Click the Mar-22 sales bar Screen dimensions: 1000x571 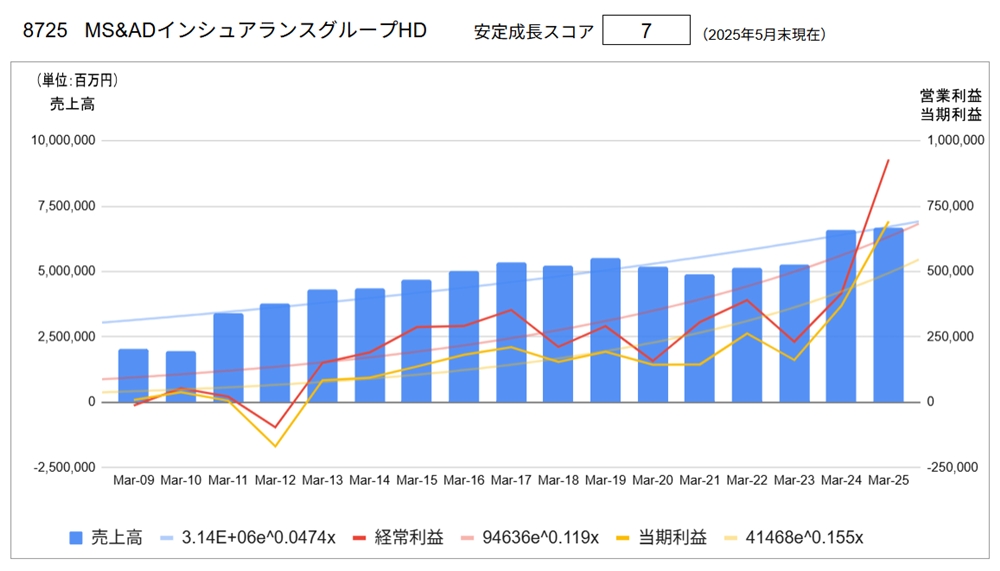[x=747, y=335]
